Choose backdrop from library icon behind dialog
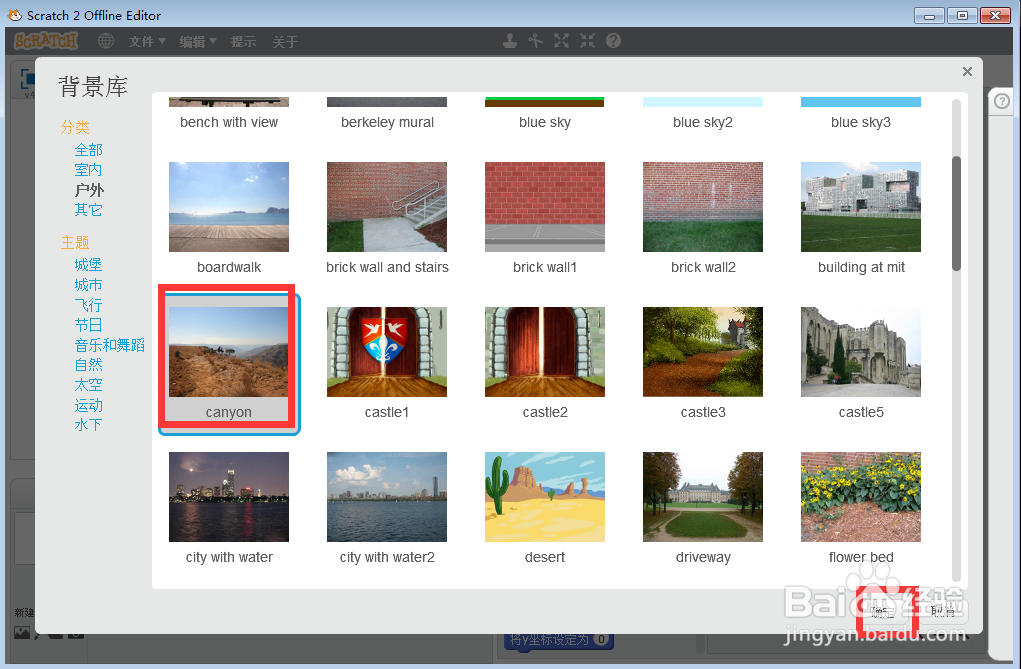Image resolution: width=1021 pixels, height=669 pixels. click(x=21, y=633)
